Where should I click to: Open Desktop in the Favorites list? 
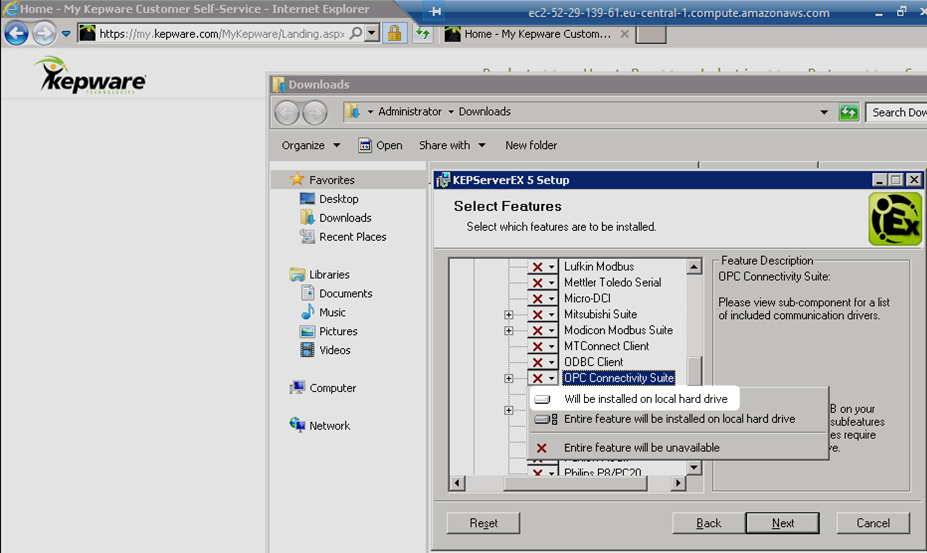(x=339, y=199)
